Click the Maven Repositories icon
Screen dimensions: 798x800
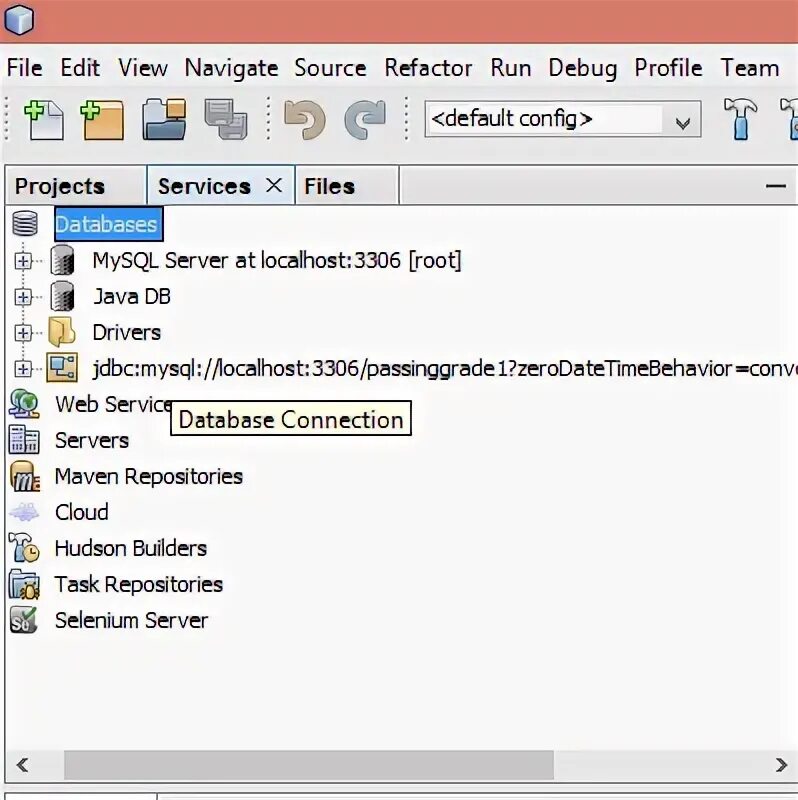(24, 476)
